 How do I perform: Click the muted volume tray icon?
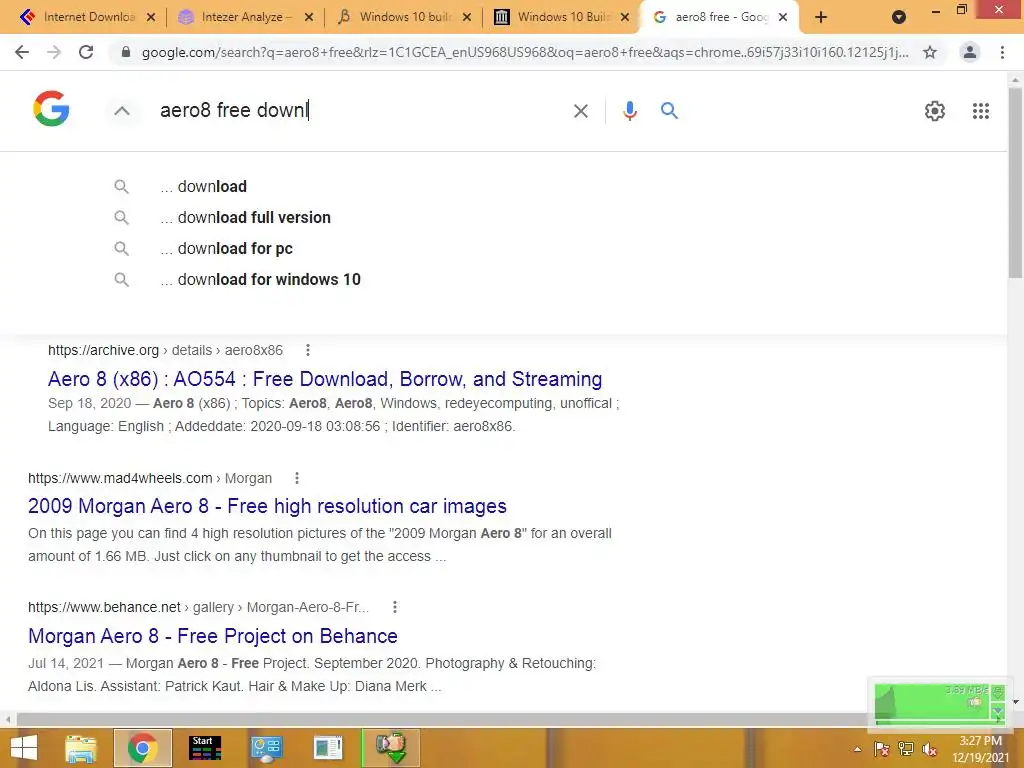tap(929, 749)
